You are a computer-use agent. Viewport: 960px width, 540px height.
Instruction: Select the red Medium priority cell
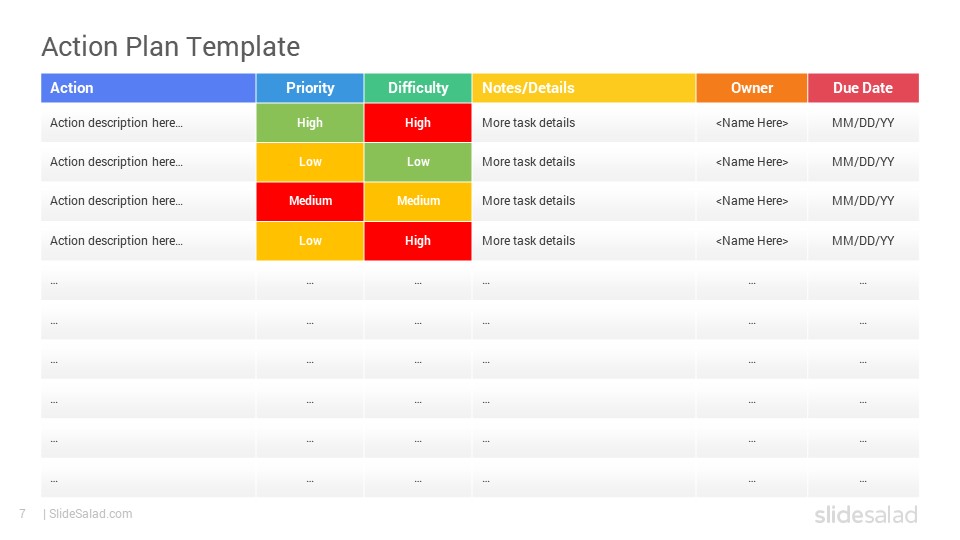click(310, 201)
